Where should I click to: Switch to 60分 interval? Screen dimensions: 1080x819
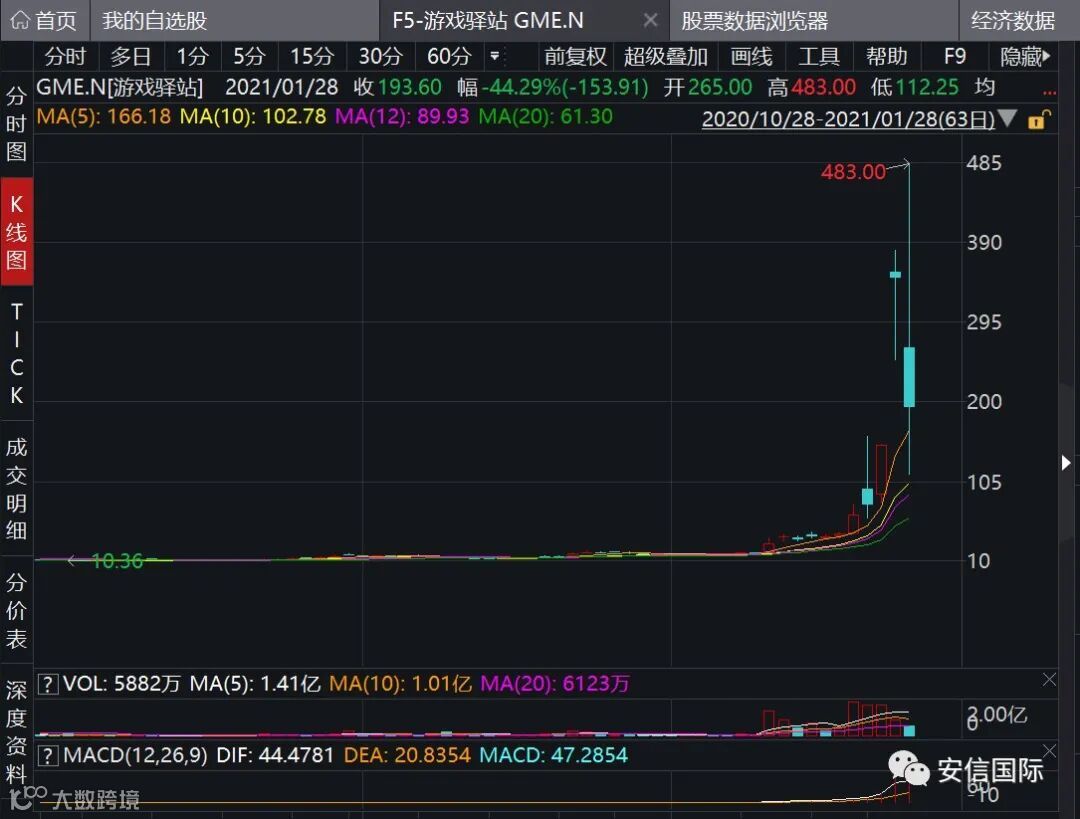point(448,56)
